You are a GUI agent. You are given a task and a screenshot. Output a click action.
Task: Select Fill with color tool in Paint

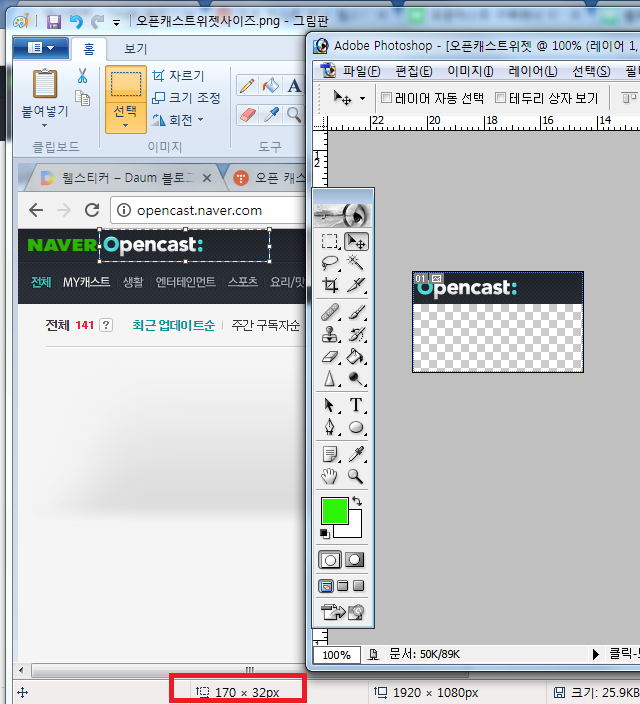(271, 85)
